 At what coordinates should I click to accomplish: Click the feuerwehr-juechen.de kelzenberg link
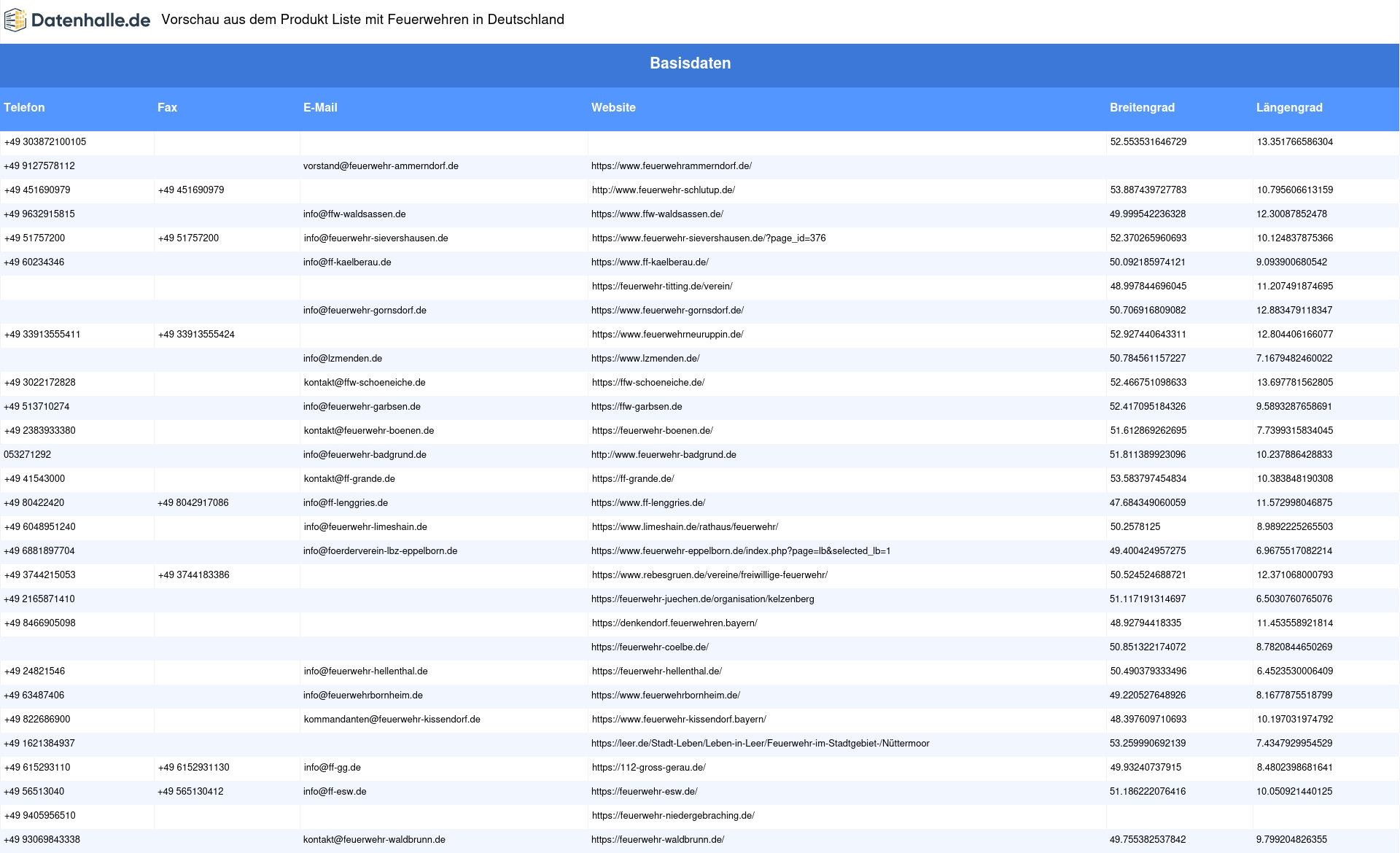pyautogui.click(x=703, y=599)
